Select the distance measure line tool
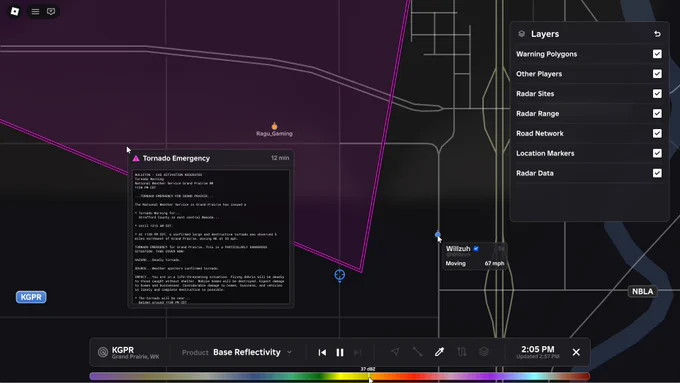The width and height of the screenshot is (680, 383). pyautogui.click(x=417, y=352)
